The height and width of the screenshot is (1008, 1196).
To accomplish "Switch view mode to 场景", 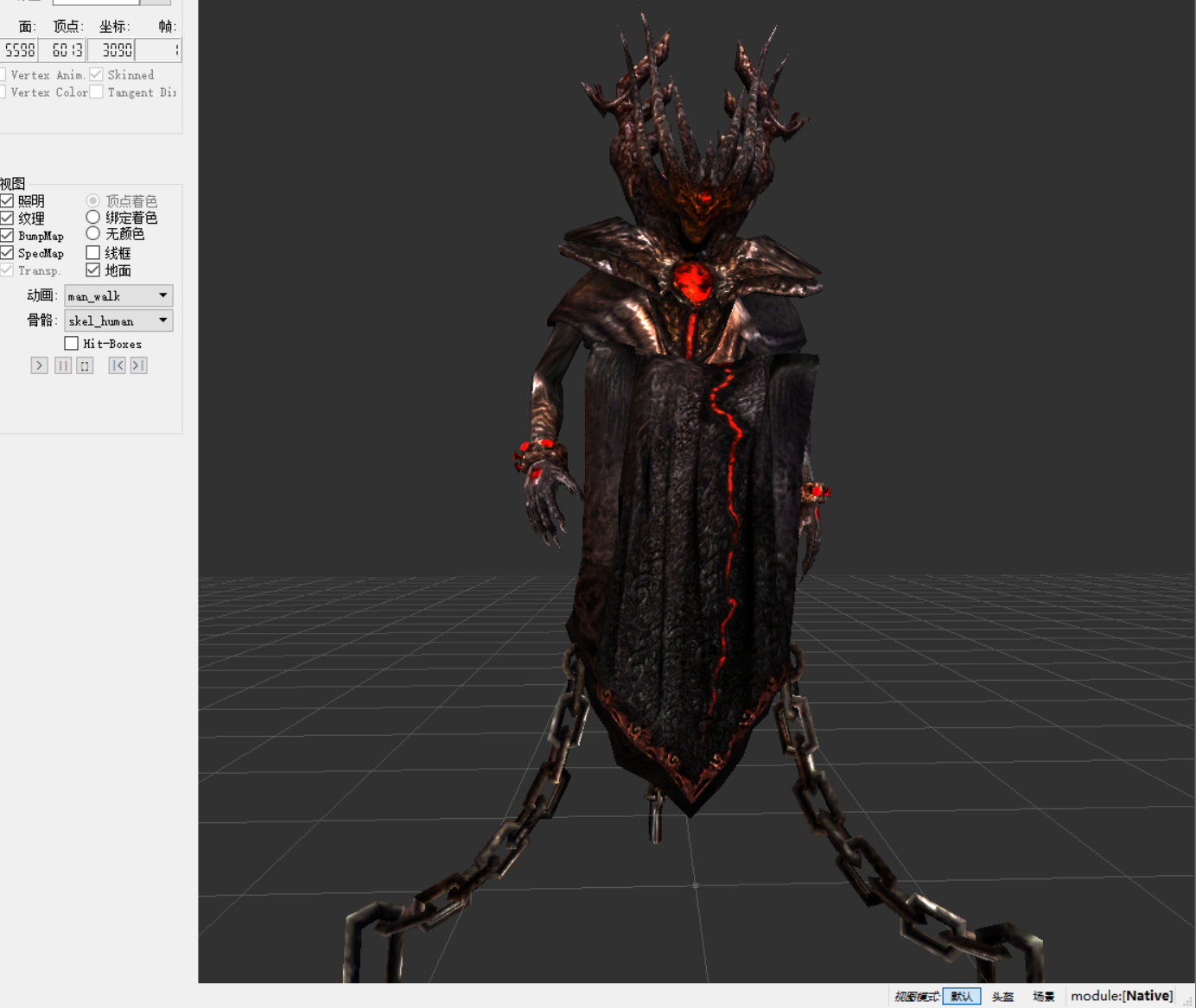I will [1043, 996].
